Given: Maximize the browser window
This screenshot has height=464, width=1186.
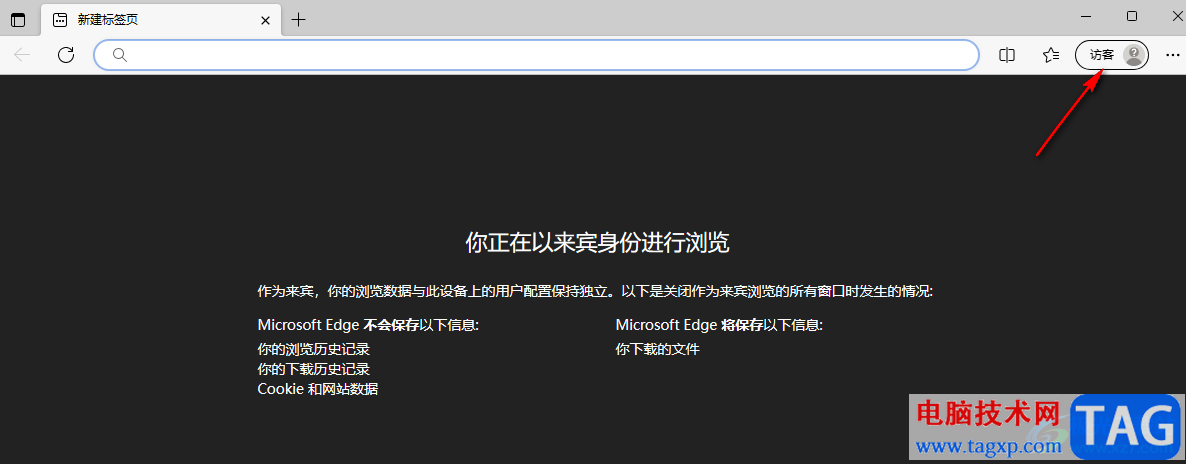Looking at the screenshot, I should click(1132, 16).
